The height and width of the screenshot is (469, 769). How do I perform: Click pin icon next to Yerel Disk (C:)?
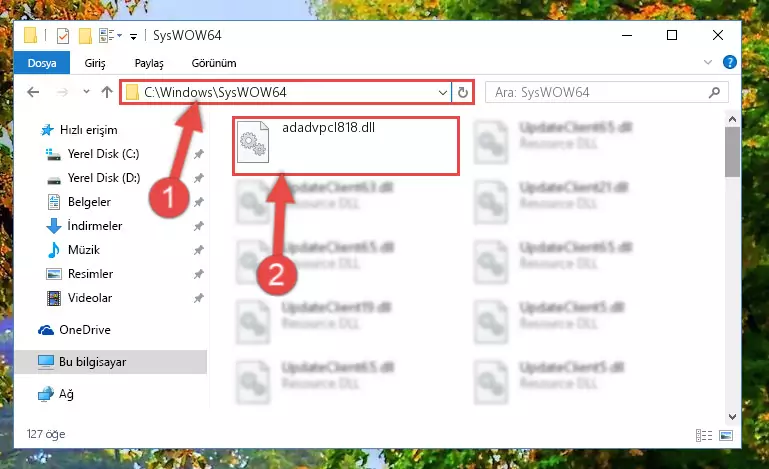point(199,154)
